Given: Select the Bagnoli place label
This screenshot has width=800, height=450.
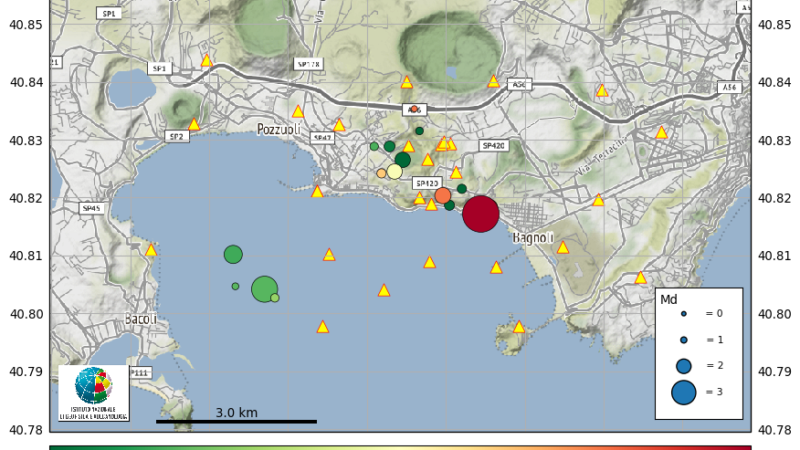Looking at the screenshot, I should point(531,238).
